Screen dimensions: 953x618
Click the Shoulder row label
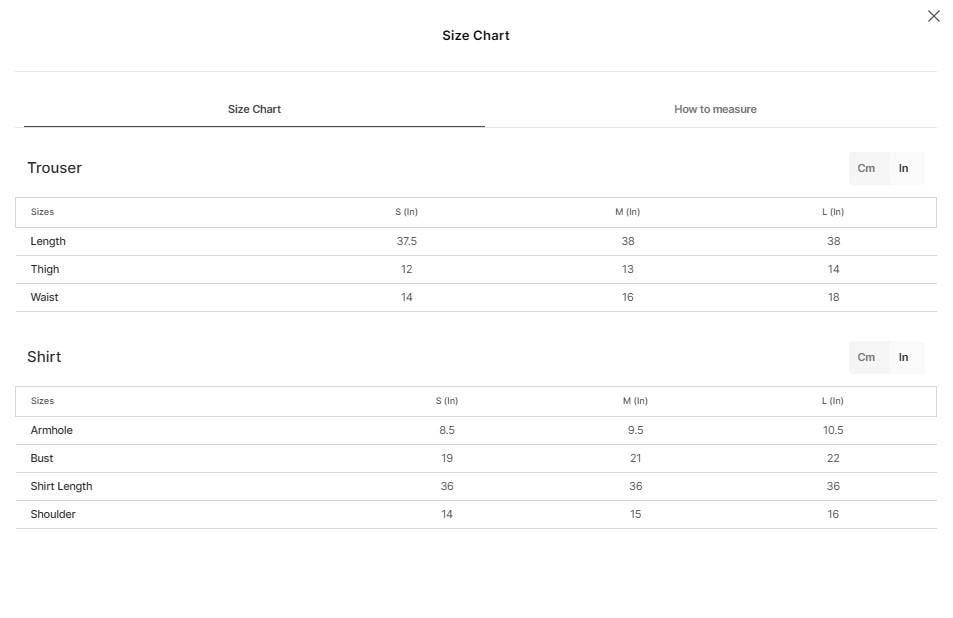[53, 514]
